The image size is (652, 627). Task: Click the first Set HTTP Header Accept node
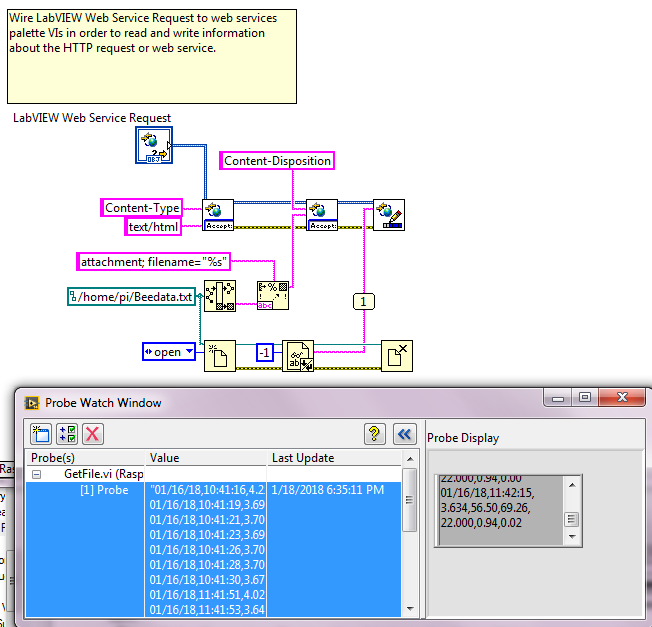click(x=218, y=215)
